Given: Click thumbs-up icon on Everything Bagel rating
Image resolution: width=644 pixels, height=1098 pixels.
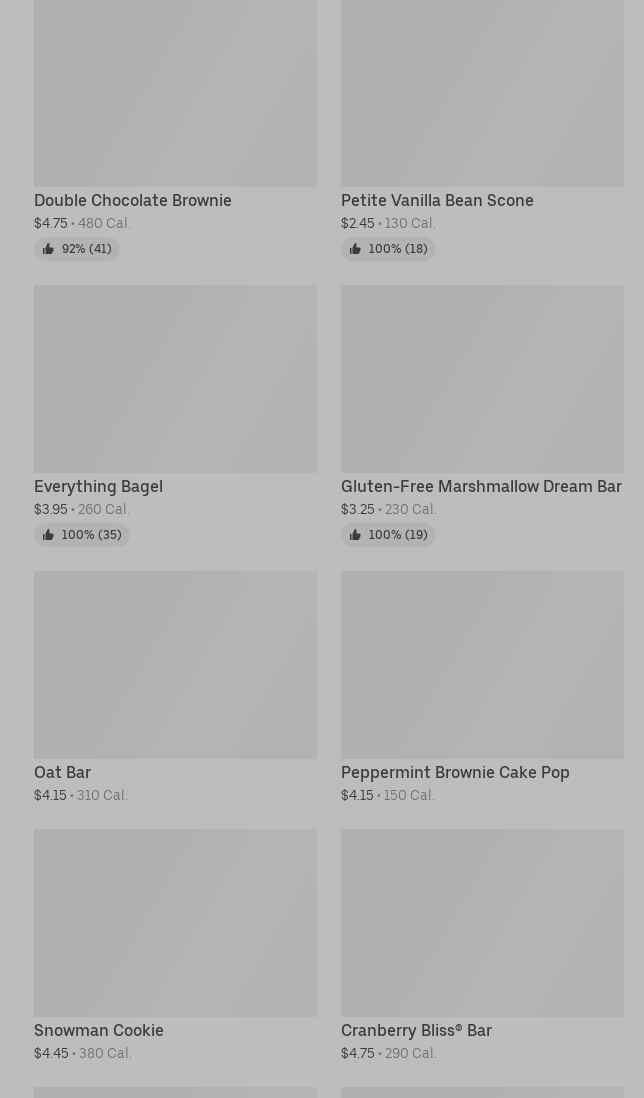Looking at the screenshot, I should [x=48, y=535].
